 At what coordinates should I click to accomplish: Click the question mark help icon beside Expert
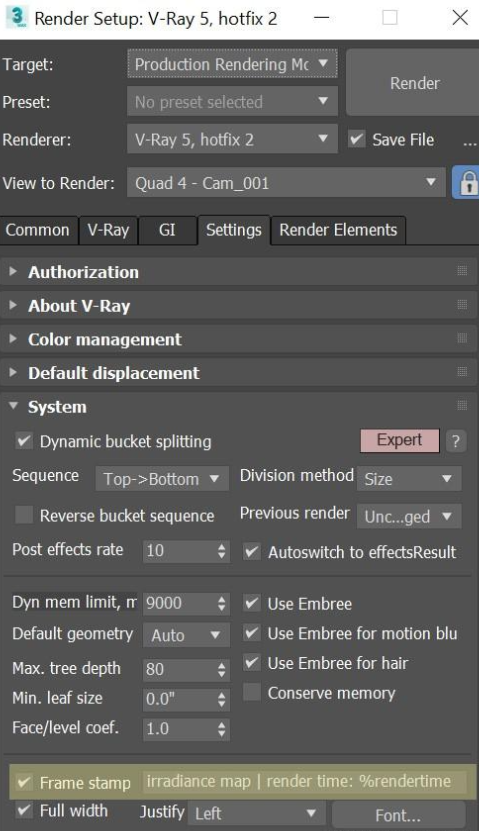(456, 441)
